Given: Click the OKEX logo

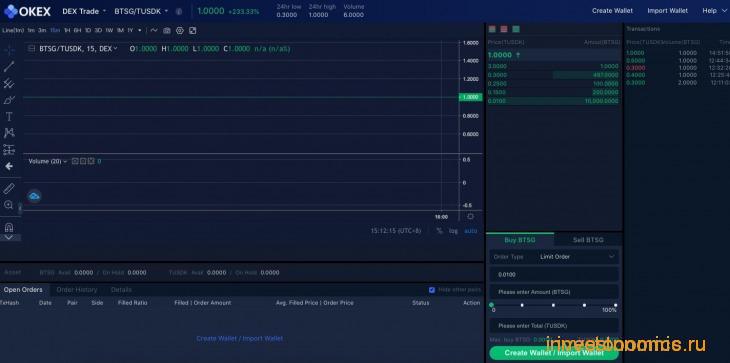Looking at the screenshot, I should coord(27,11).
